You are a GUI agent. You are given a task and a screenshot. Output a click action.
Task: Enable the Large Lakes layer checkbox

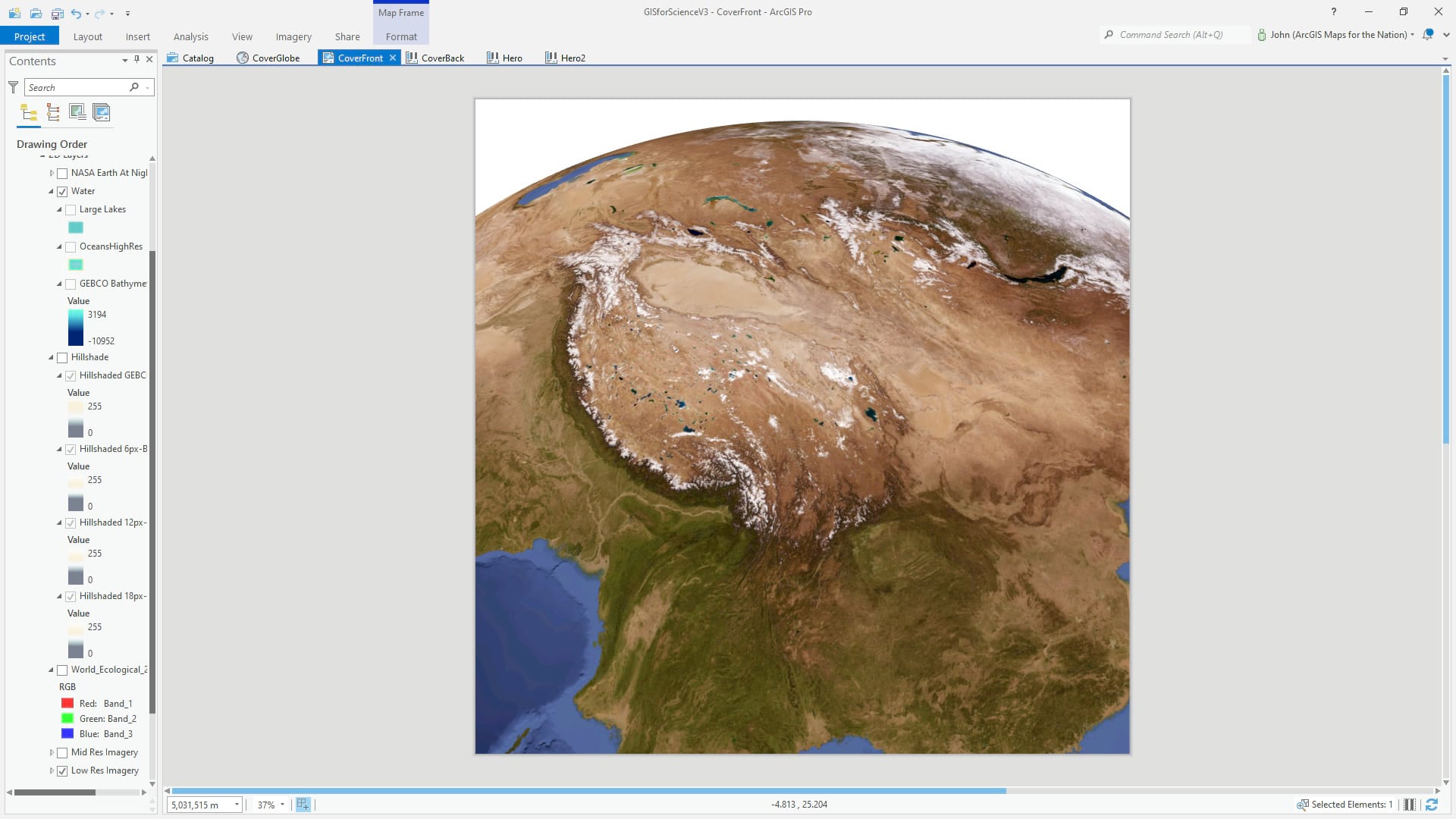click(x=71, y=210)
